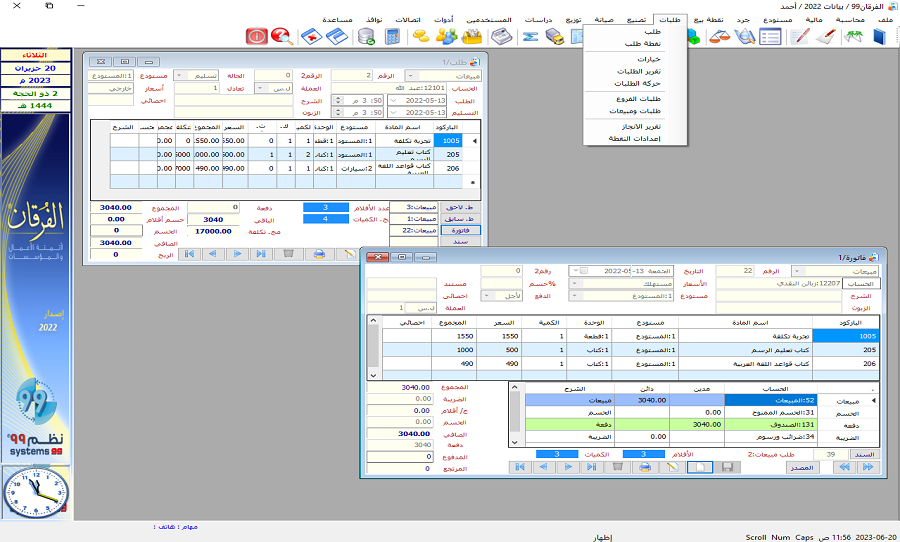900x542 pixels.
Task: Open the users group icon in the toolbar
Action: [447, 37]
